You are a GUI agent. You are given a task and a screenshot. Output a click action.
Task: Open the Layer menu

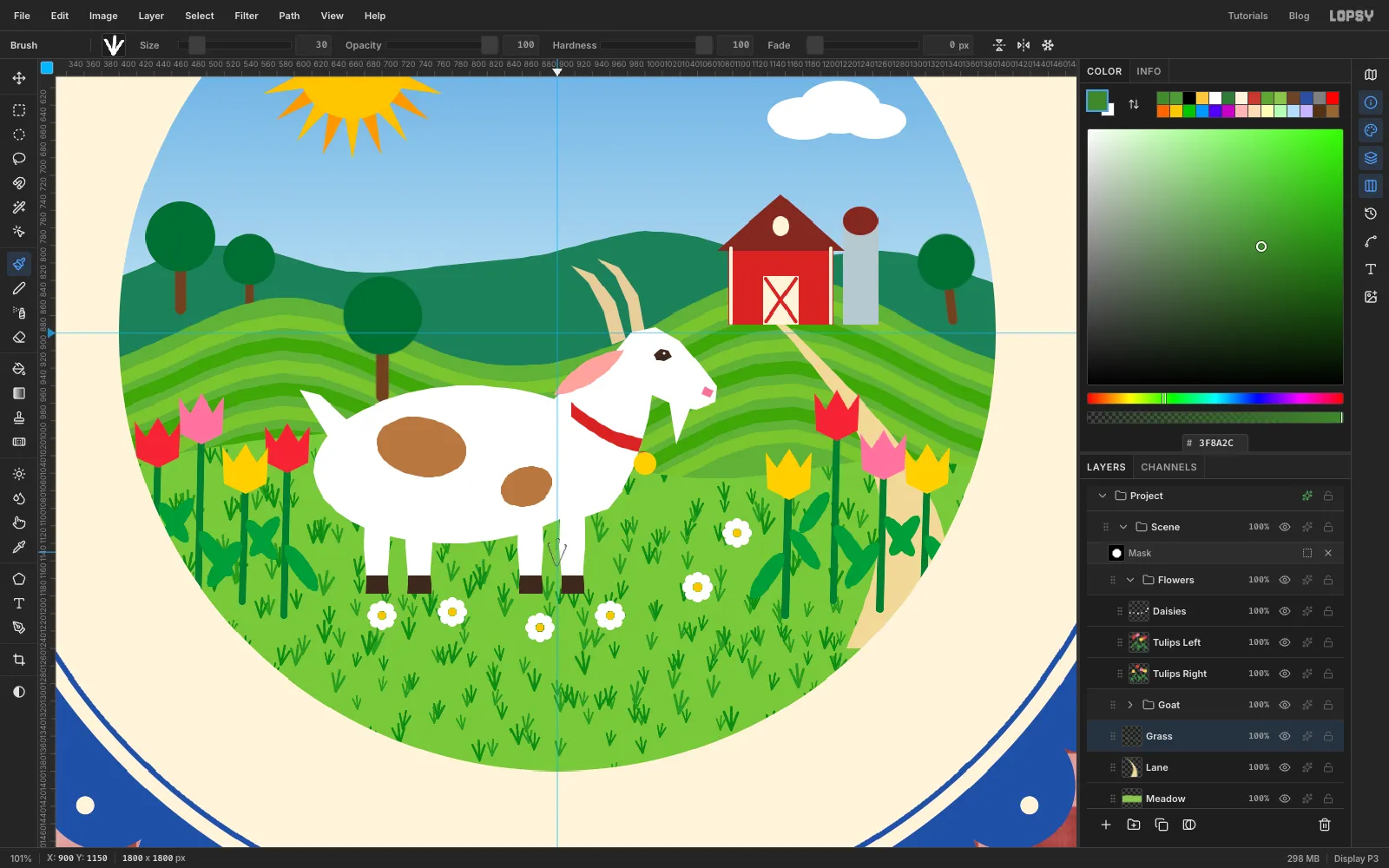[151, 16]
